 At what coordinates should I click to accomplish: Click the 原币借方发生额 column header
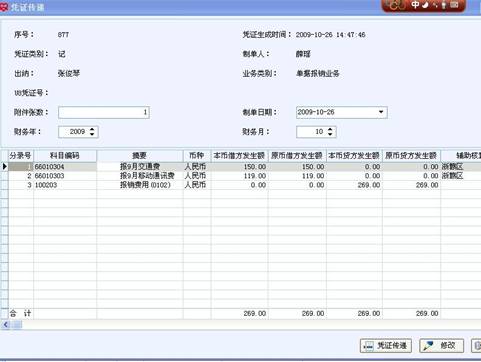point(297,156)
